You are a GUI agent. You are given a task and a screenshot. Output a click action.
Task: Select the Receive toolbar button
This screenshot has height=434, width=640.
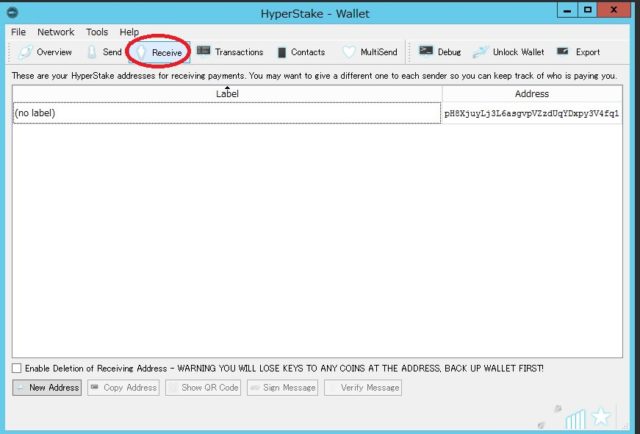coord(159,52)
